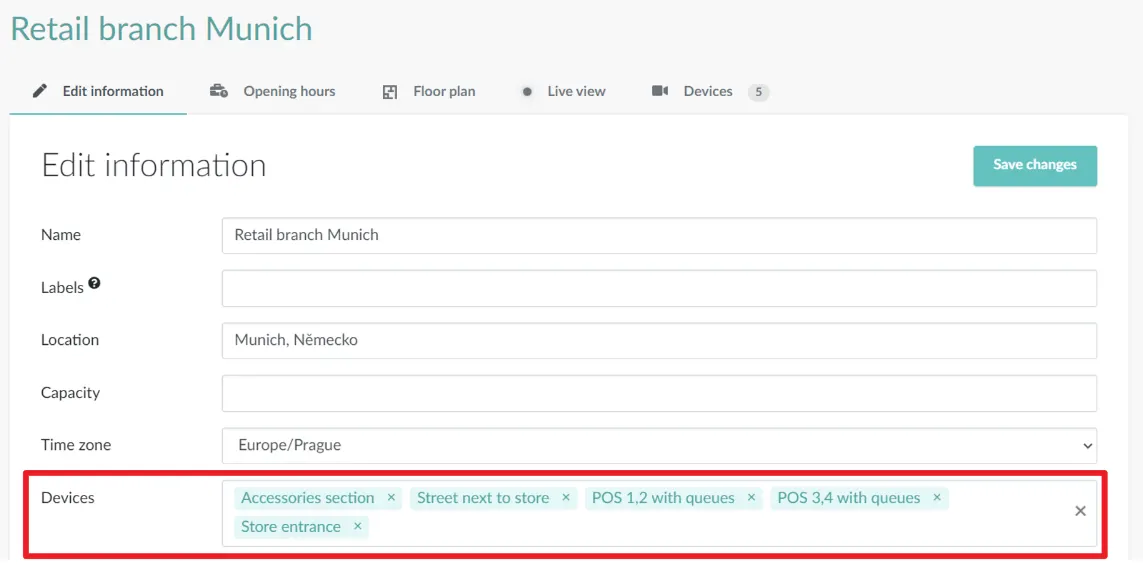Clear all selected devices with X
Screen dimensions: 1143x567
coord(1080,511)
